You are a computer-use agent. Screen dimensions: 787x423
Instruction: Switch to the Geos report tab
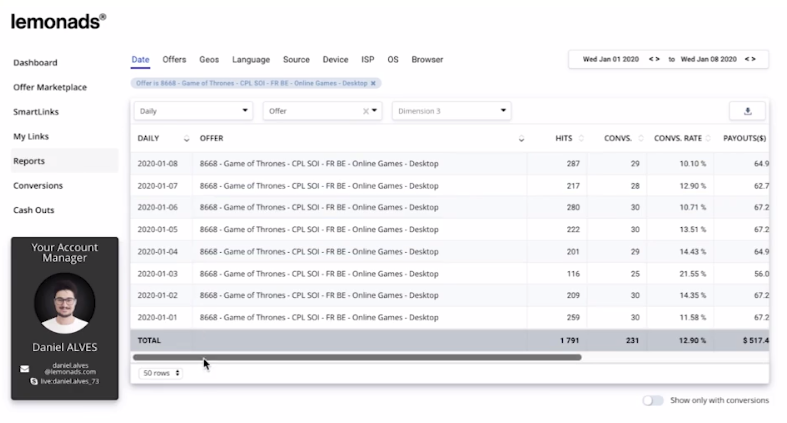209,60
